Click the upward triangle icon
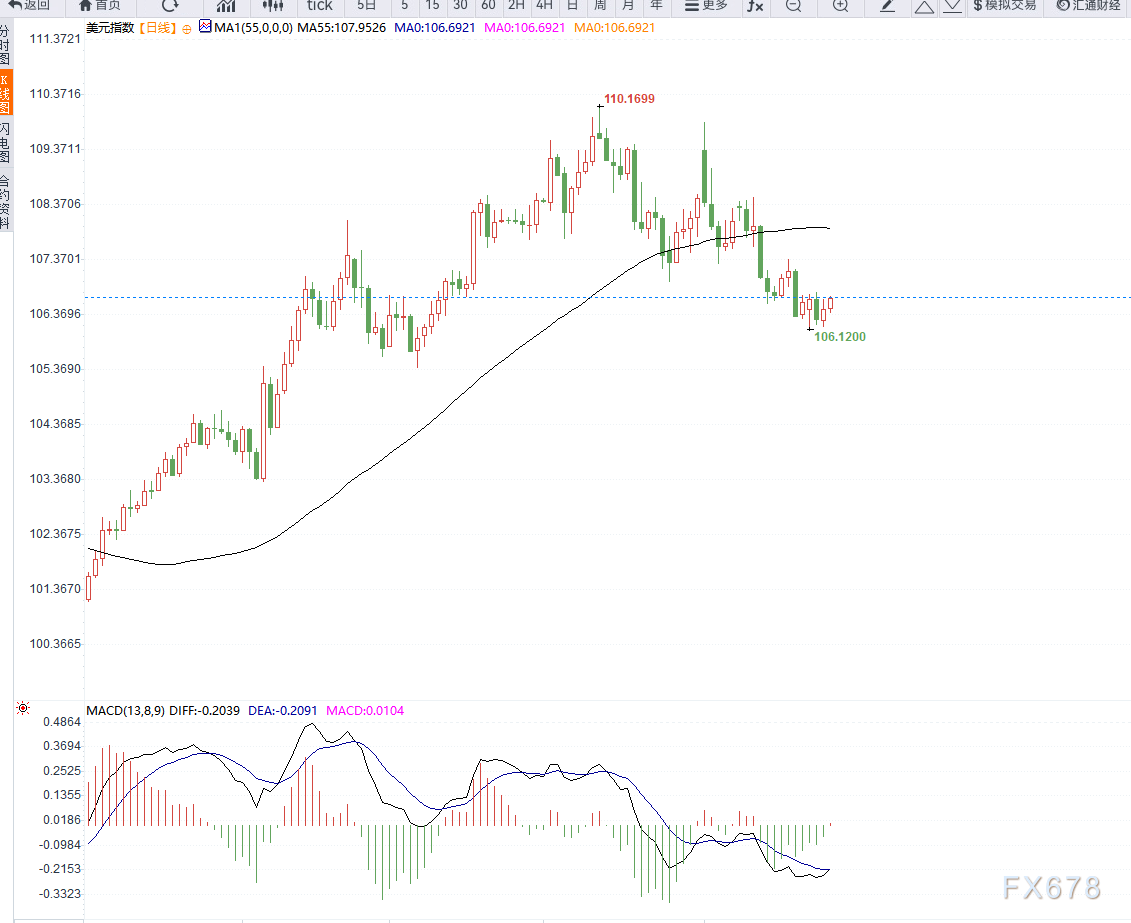The image size is (1131, 923). tap(924, 6)
